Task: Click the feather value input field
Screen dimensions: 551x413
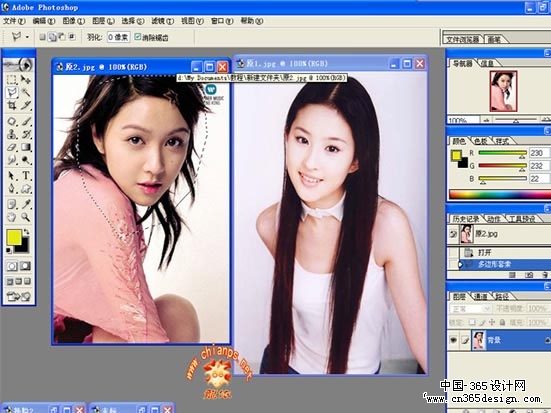Action: coord(118,37)
